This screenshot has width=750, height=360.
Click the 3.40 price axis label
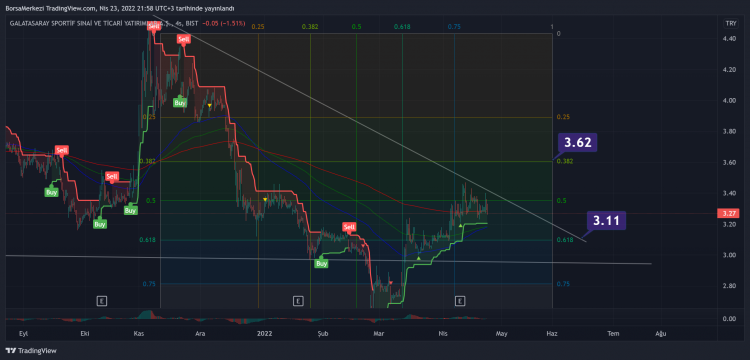pyautogui.click(x=729, y=194)
